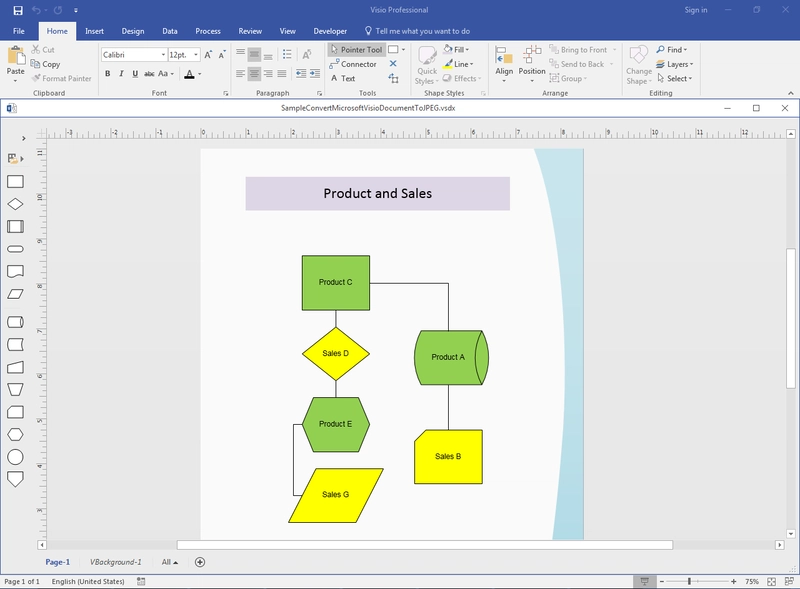Pick the diamond shape in left stencil

click(15, 204)
